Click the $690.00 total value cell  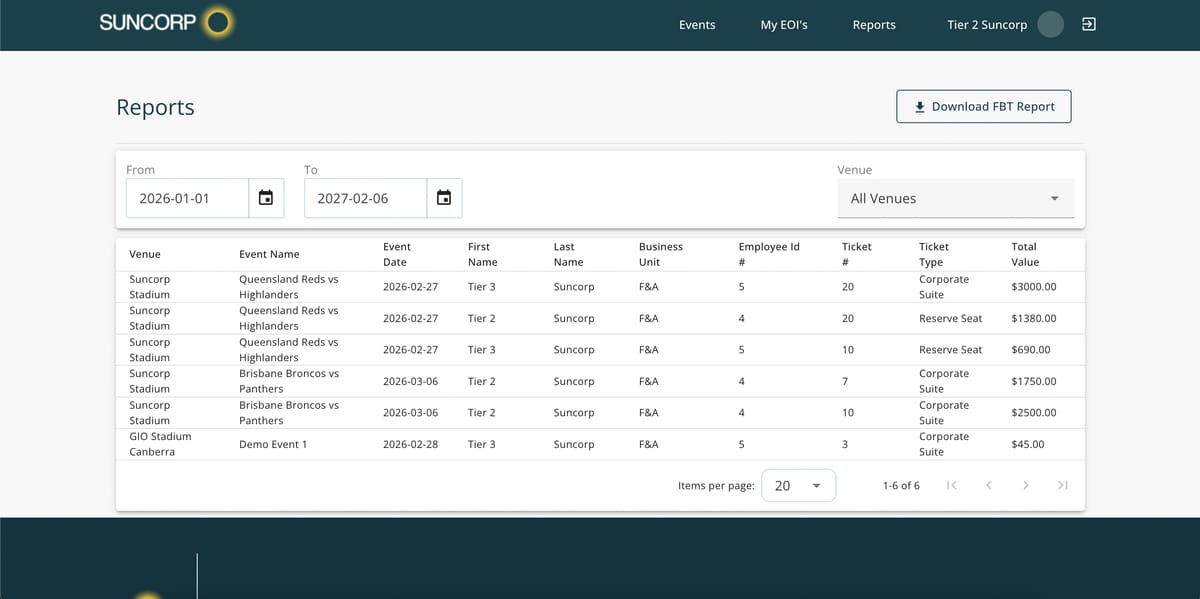(1031, 350)
